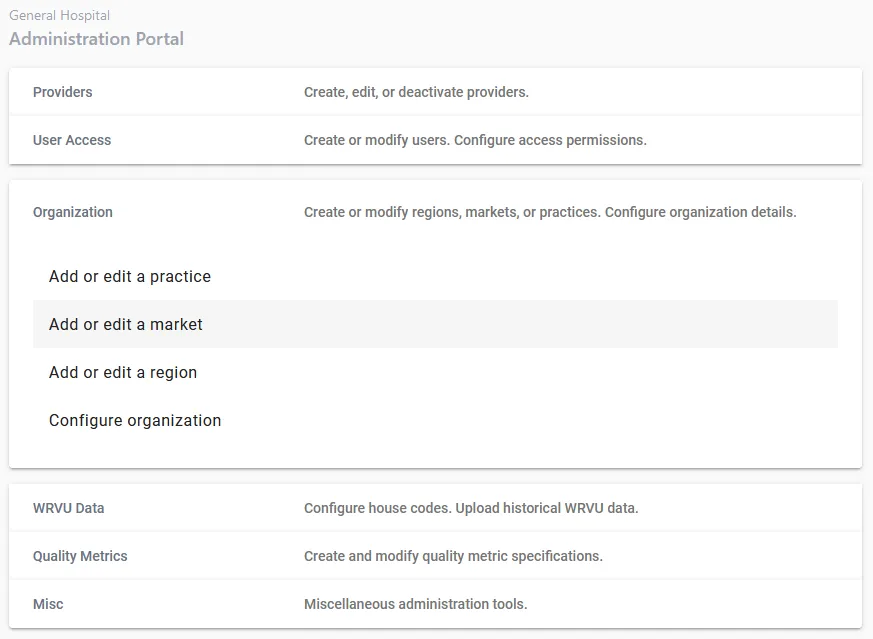The height and width of the screenshot is (639, 873).
Task: Open 'Add or edit a market'
Action: pos(126,325)
